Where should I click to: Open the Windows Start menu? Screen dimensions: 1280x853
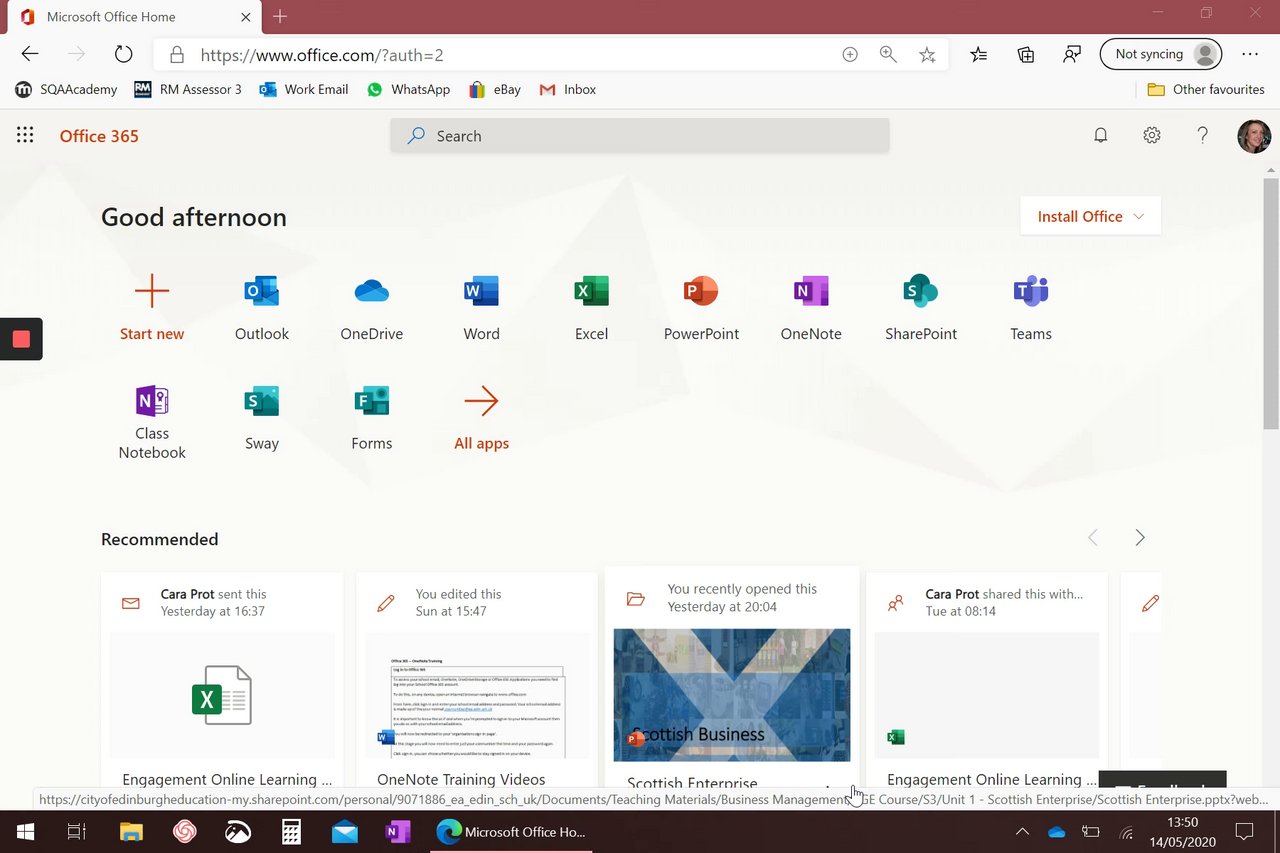point(25,831)
